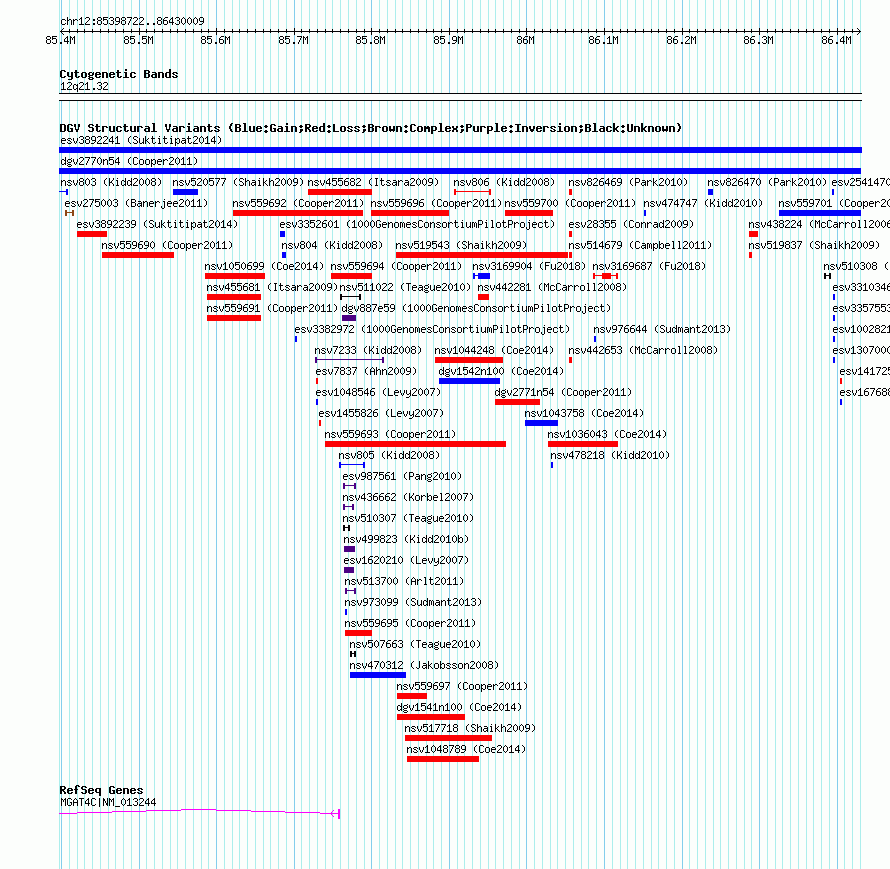The height and width of the screenshot is (869, 890).
Task: Click the MGAT4C|NM_013244 gene label
Action: click(108, 803)
